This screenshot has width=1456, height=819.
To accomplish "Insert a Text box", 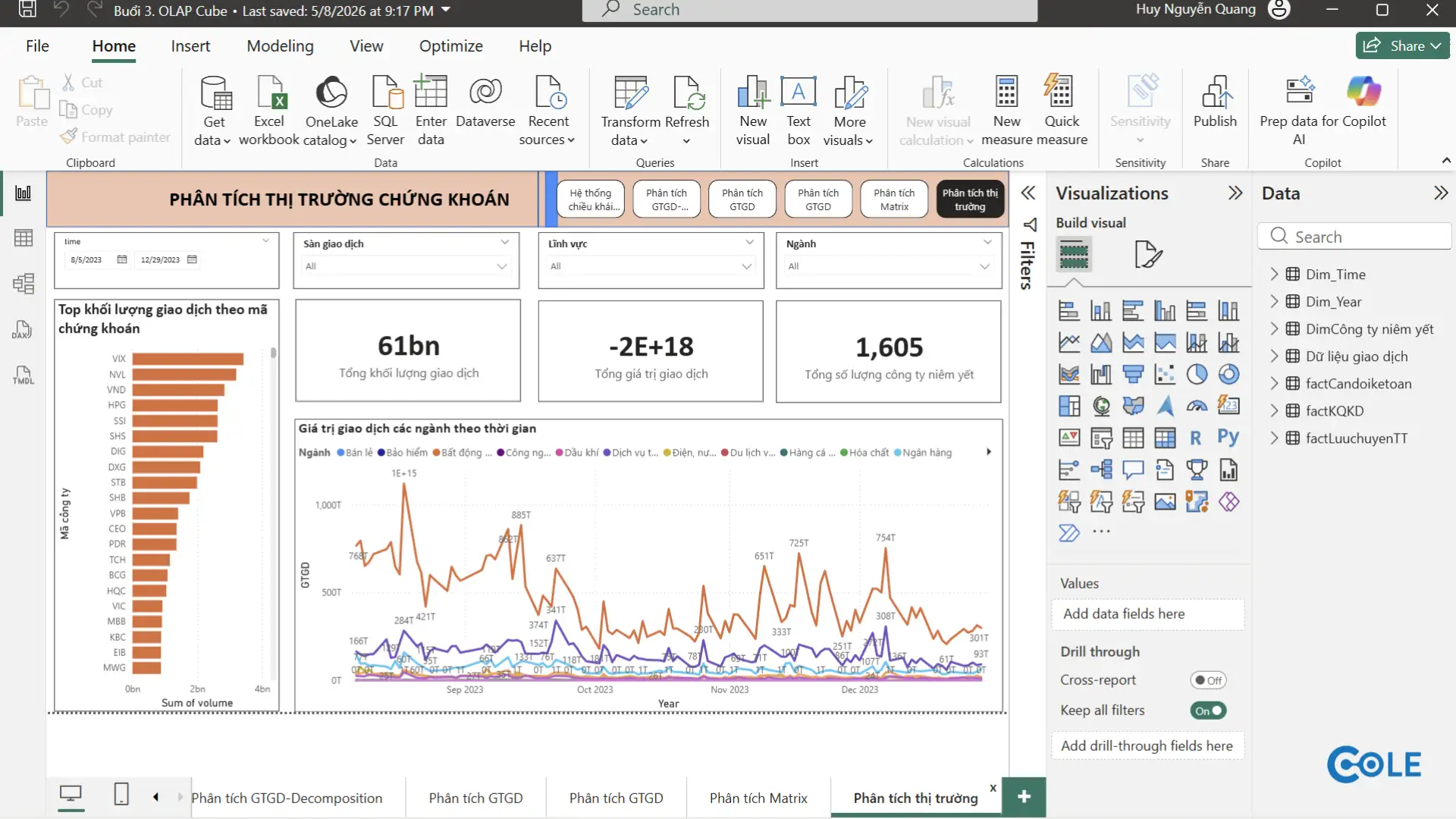I will click(799, 111).
